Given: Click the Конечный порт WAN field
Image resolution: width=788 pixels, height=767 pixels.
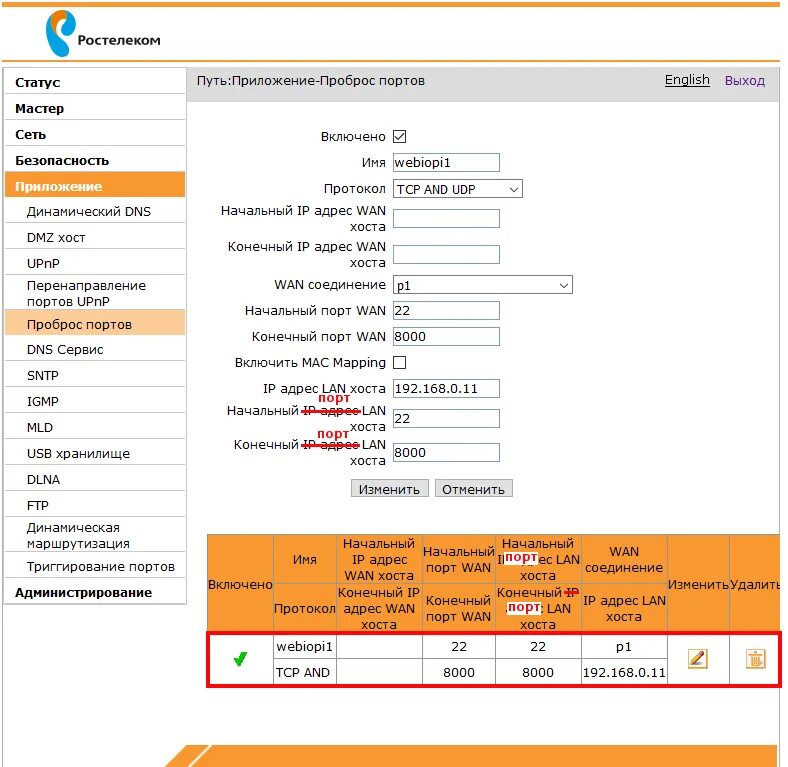Looking at the screenshot, I should (446, 336).
